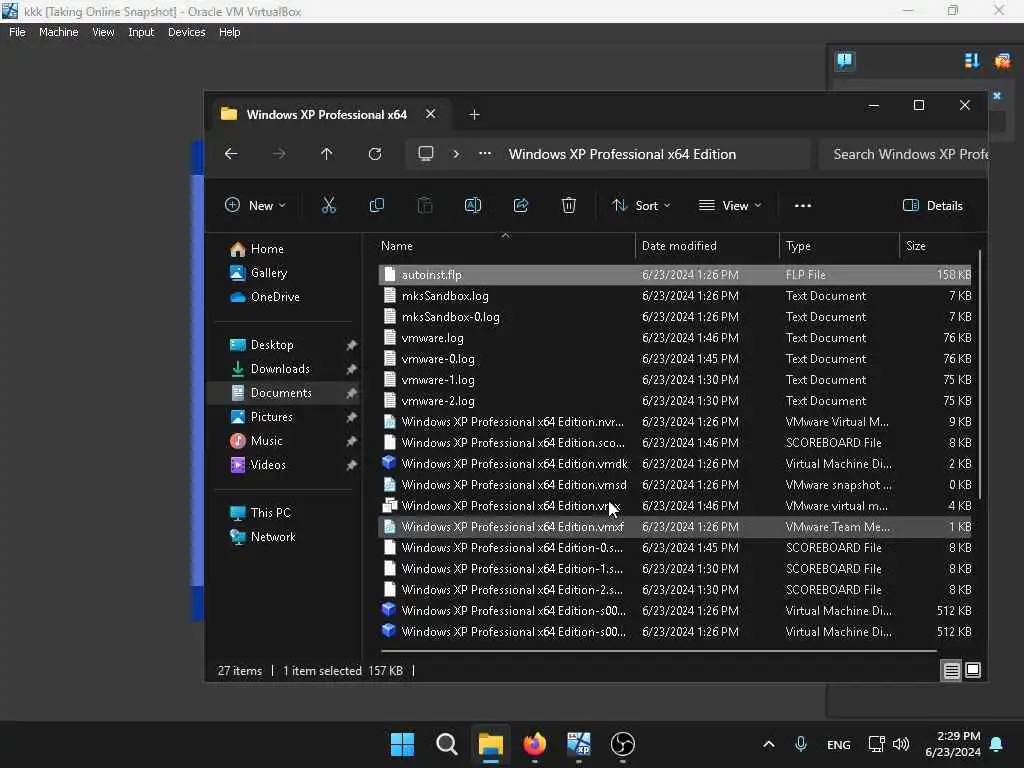Click the Cut scissors icon in Explorer toolbar
The width and height of the screenshot is (1024, 768).
(x=328, y=205)
